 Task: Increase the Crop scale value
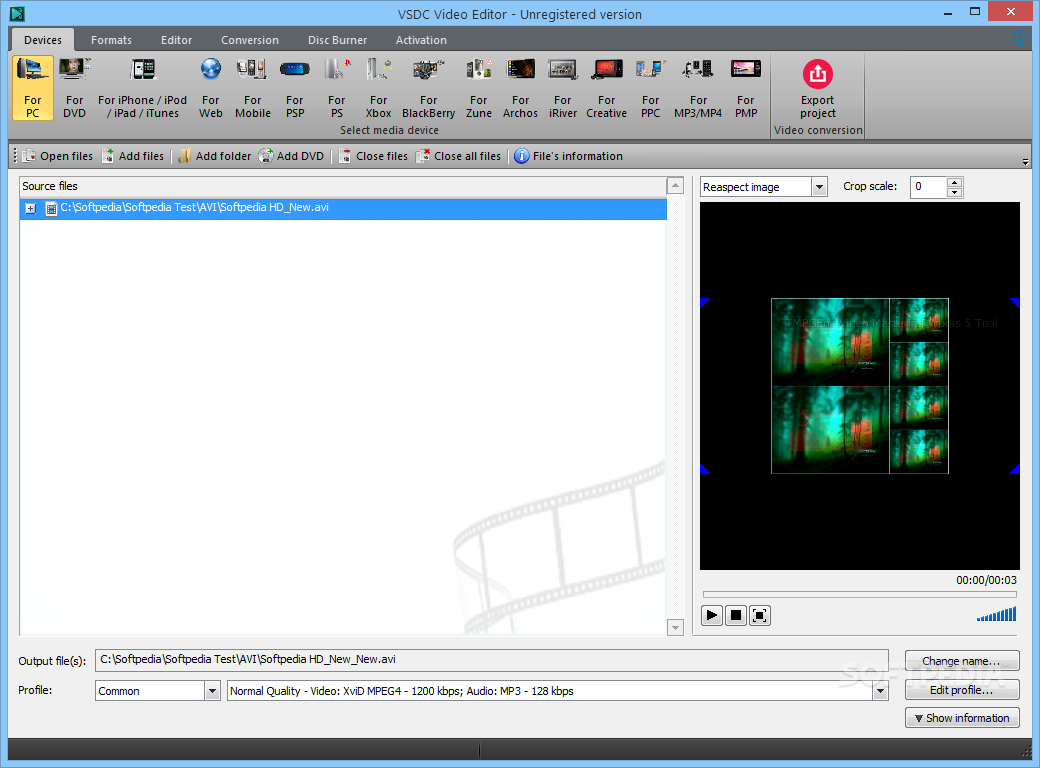click(954, 182)
